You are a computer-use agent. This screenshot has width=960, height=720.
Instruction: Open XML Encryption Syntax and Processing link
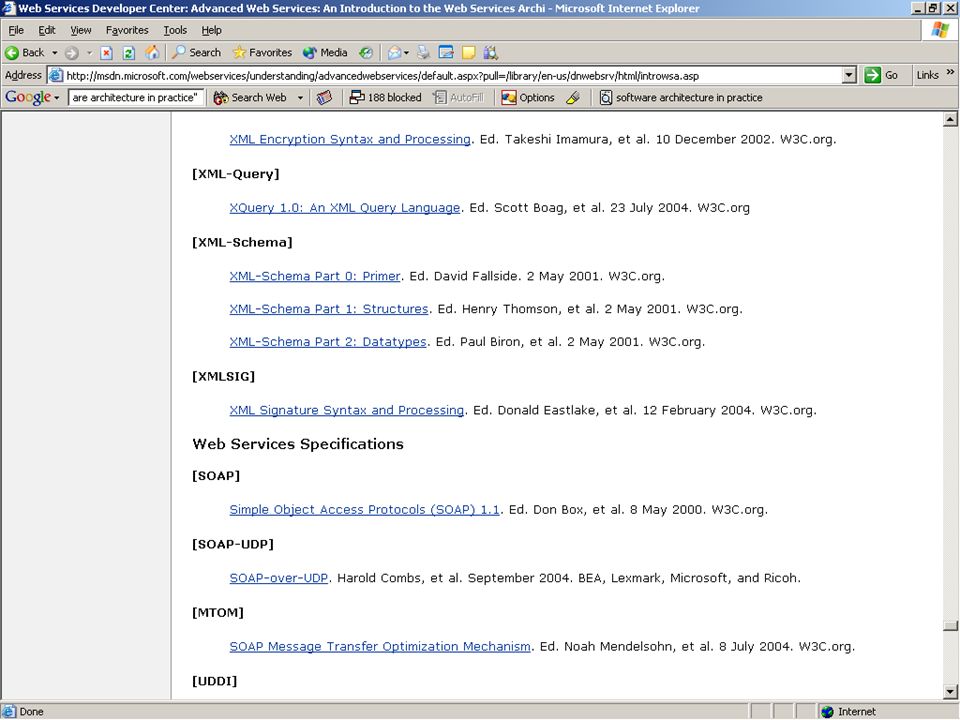[350, 139]
